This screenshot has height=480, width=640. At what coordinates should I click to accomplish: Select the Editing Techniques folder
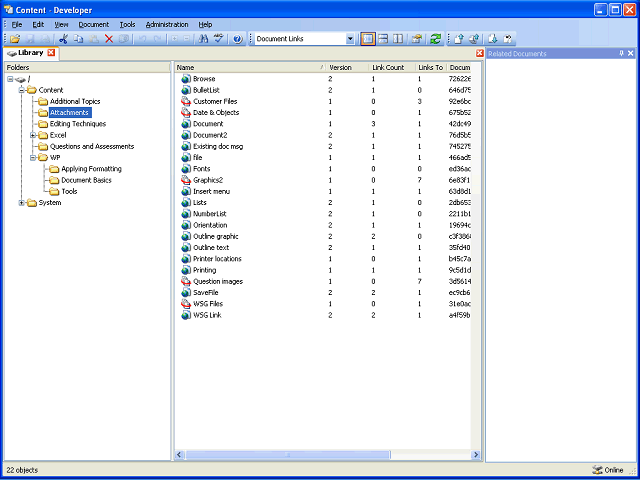[x=78, y=124]
